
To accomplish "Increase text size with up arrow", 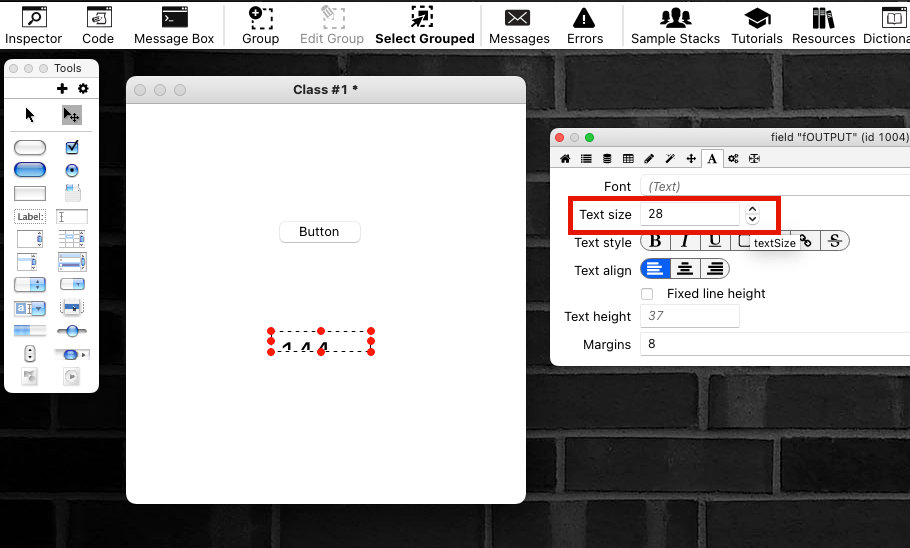I will click(x=752, y=209).
